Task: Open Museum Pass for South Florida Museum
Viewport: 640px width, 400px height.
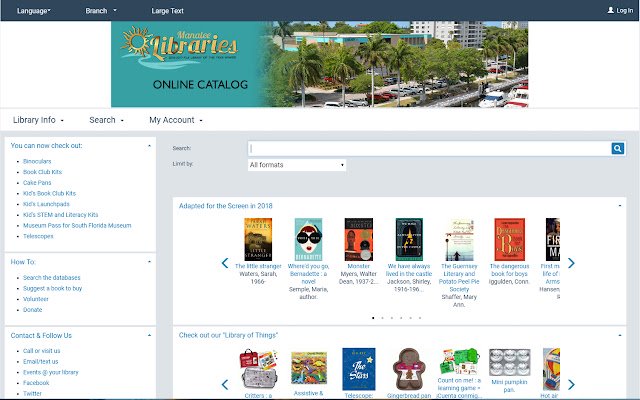Action: click(77, 225)
